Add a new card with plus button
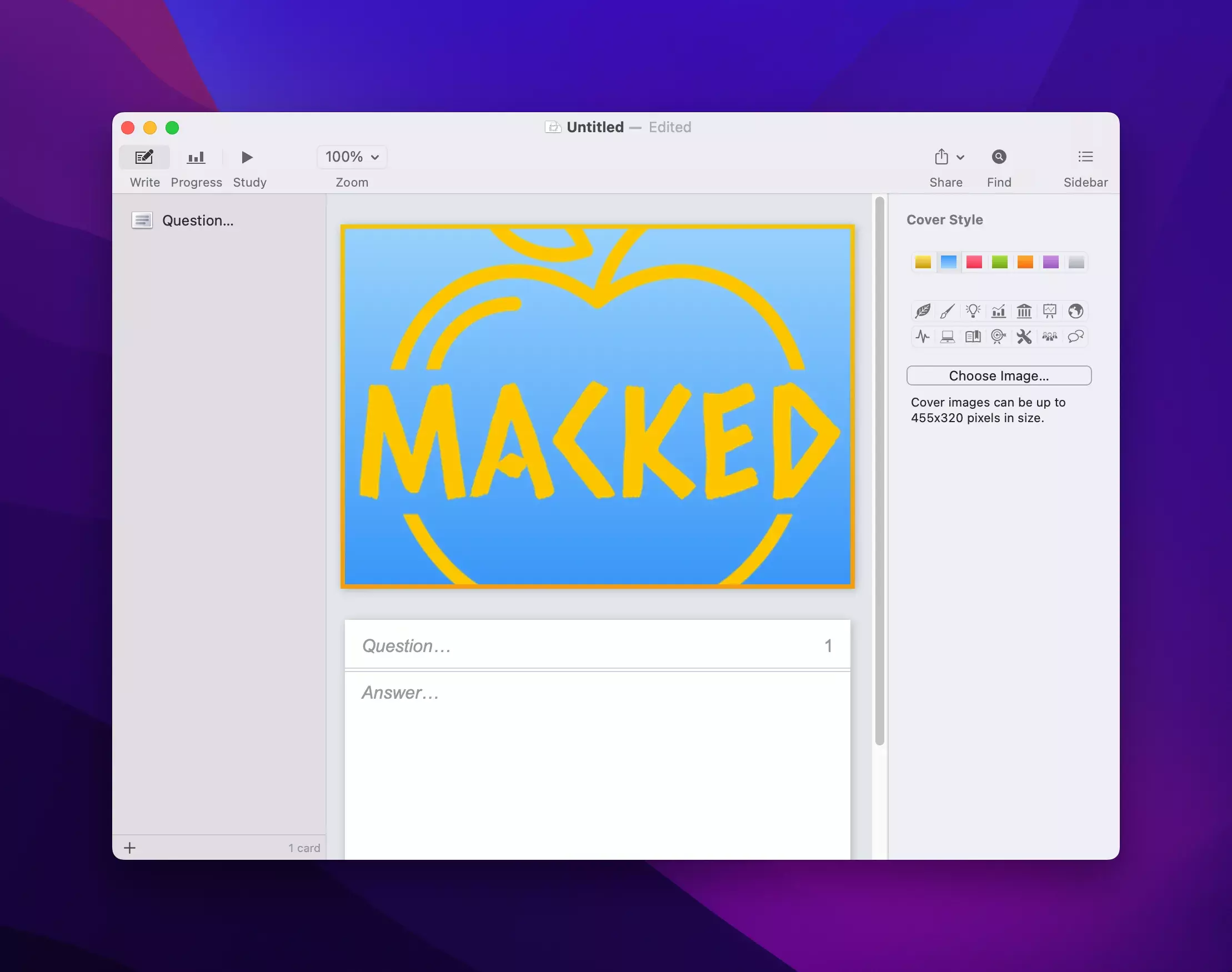 tap(130, 848)
